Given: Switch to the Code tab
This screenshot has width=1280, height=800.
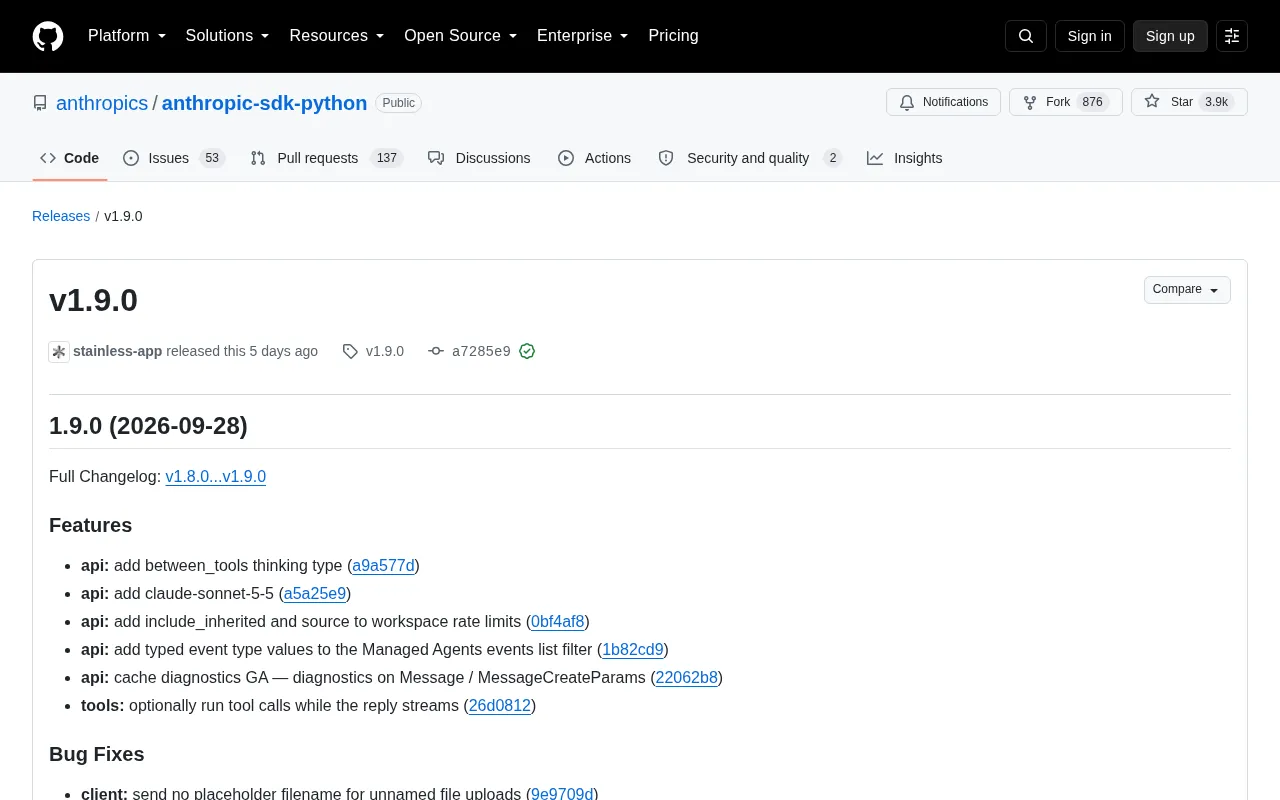Looking at the screenshot, I should 70,158.
